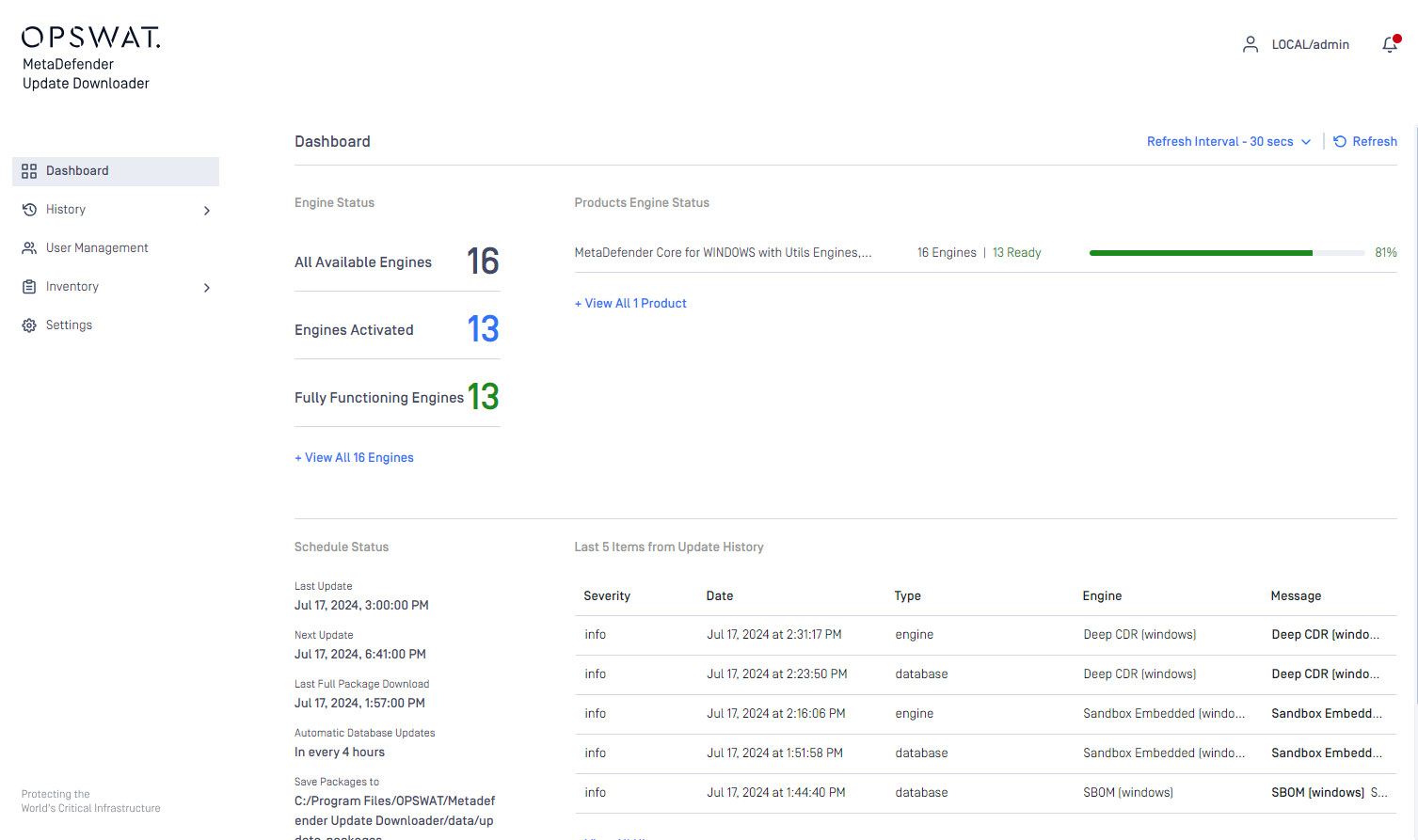Viewport: 1418px width, 840px height.
Task: Click the History clock icon
Action: (x=29, y=210)
